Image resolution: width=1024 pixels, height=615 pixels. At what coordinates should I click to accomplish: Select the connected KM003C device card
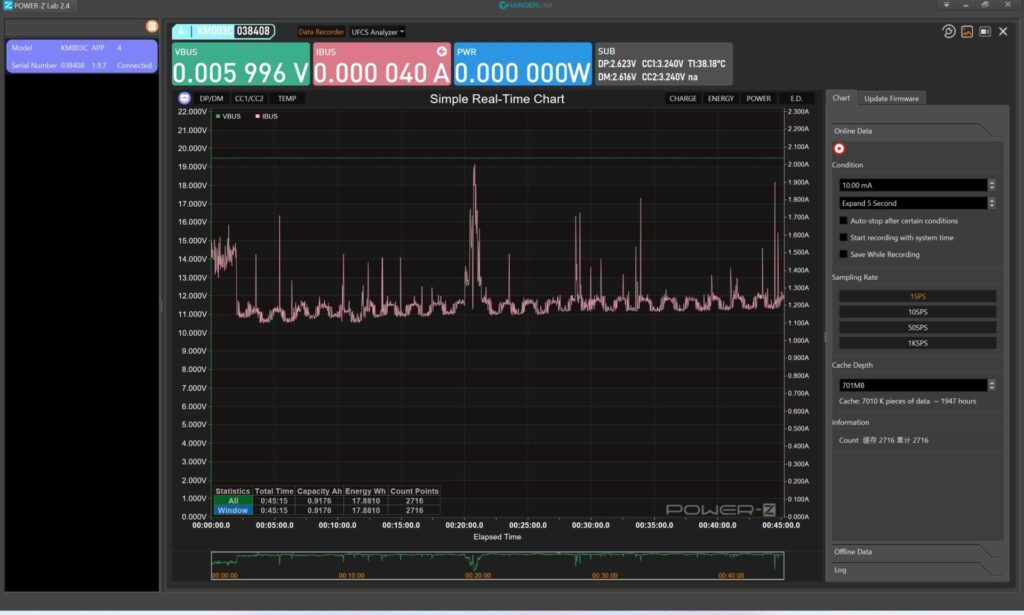[82, 56]
